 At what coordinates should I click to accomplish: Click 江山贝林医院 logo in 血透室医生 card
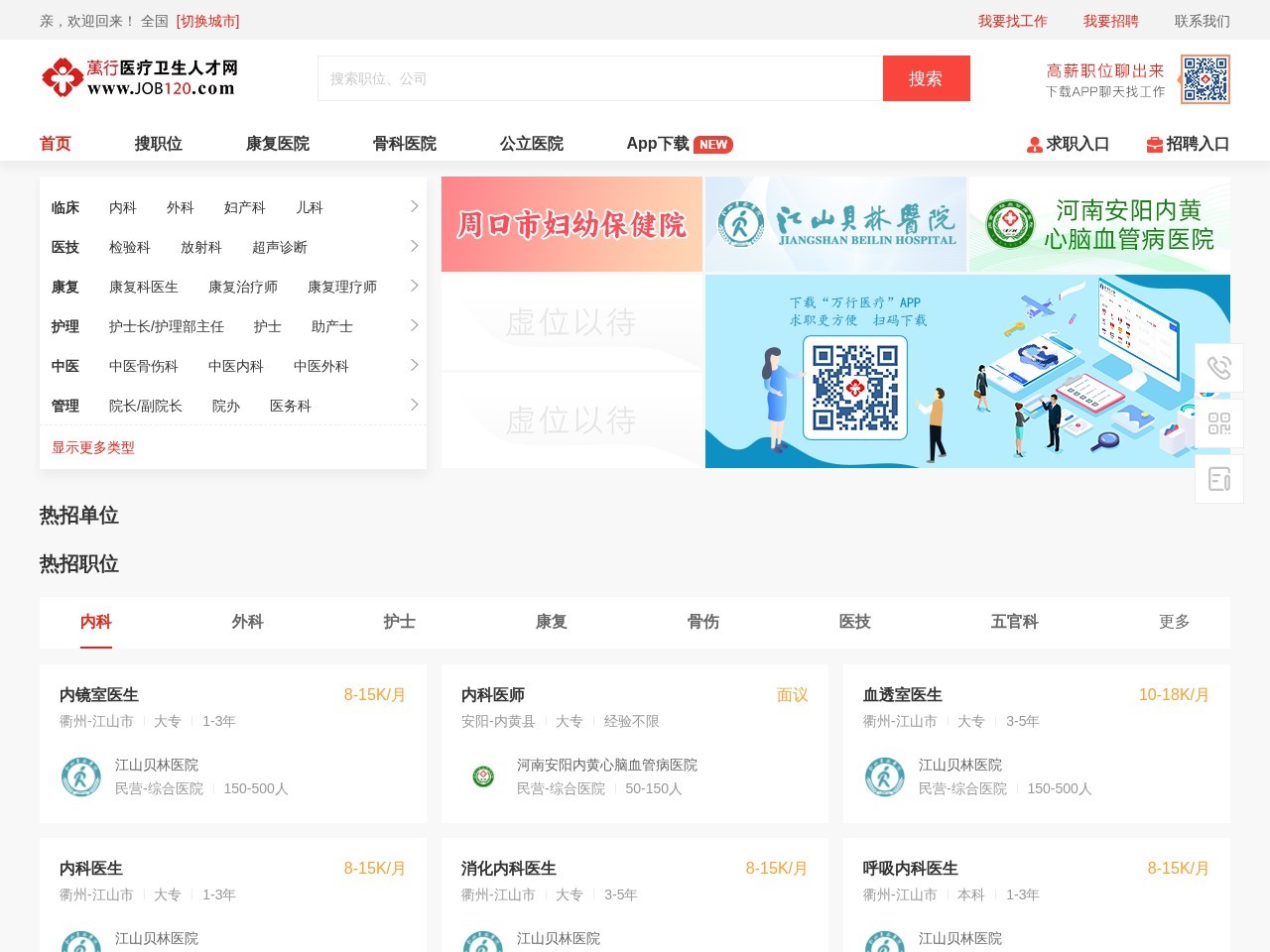click(884, 776)
